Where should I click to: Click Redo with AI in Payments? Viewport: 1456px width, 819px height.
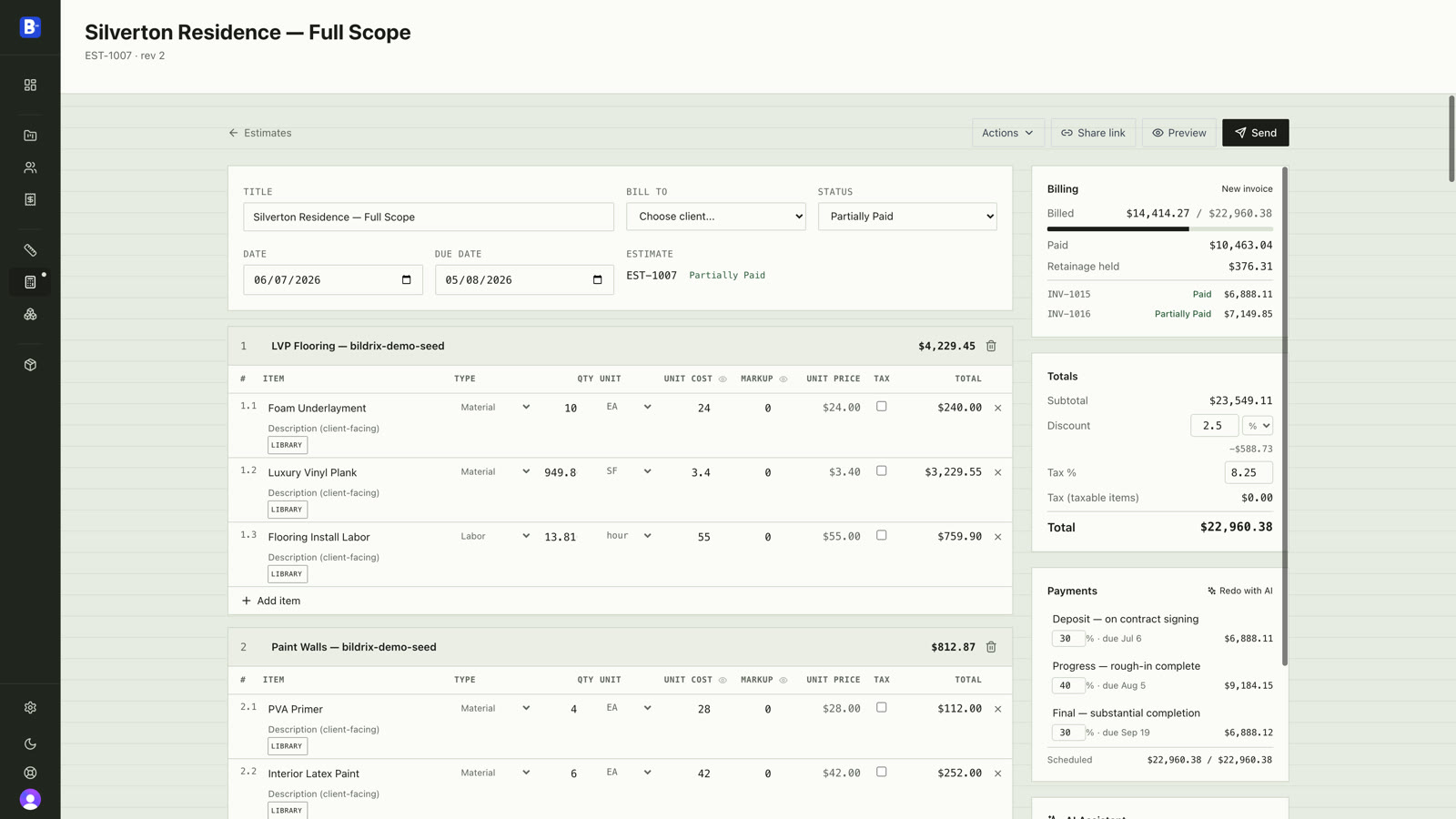pyautogui.click(x=1239, y=591)
